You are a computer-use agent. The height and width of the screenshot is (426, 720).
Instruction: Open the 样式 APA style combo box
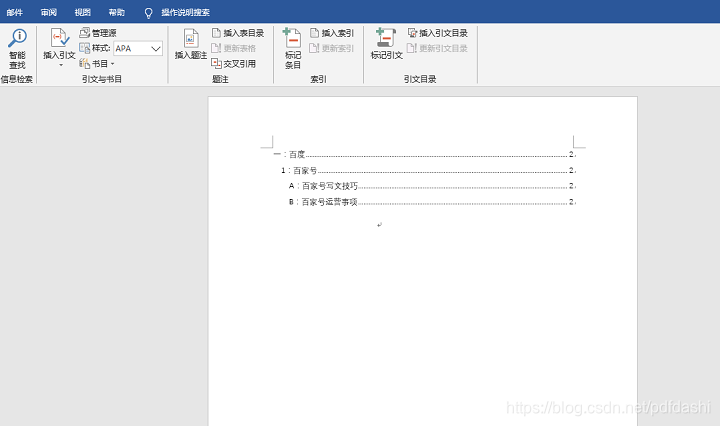click(138, 48)
